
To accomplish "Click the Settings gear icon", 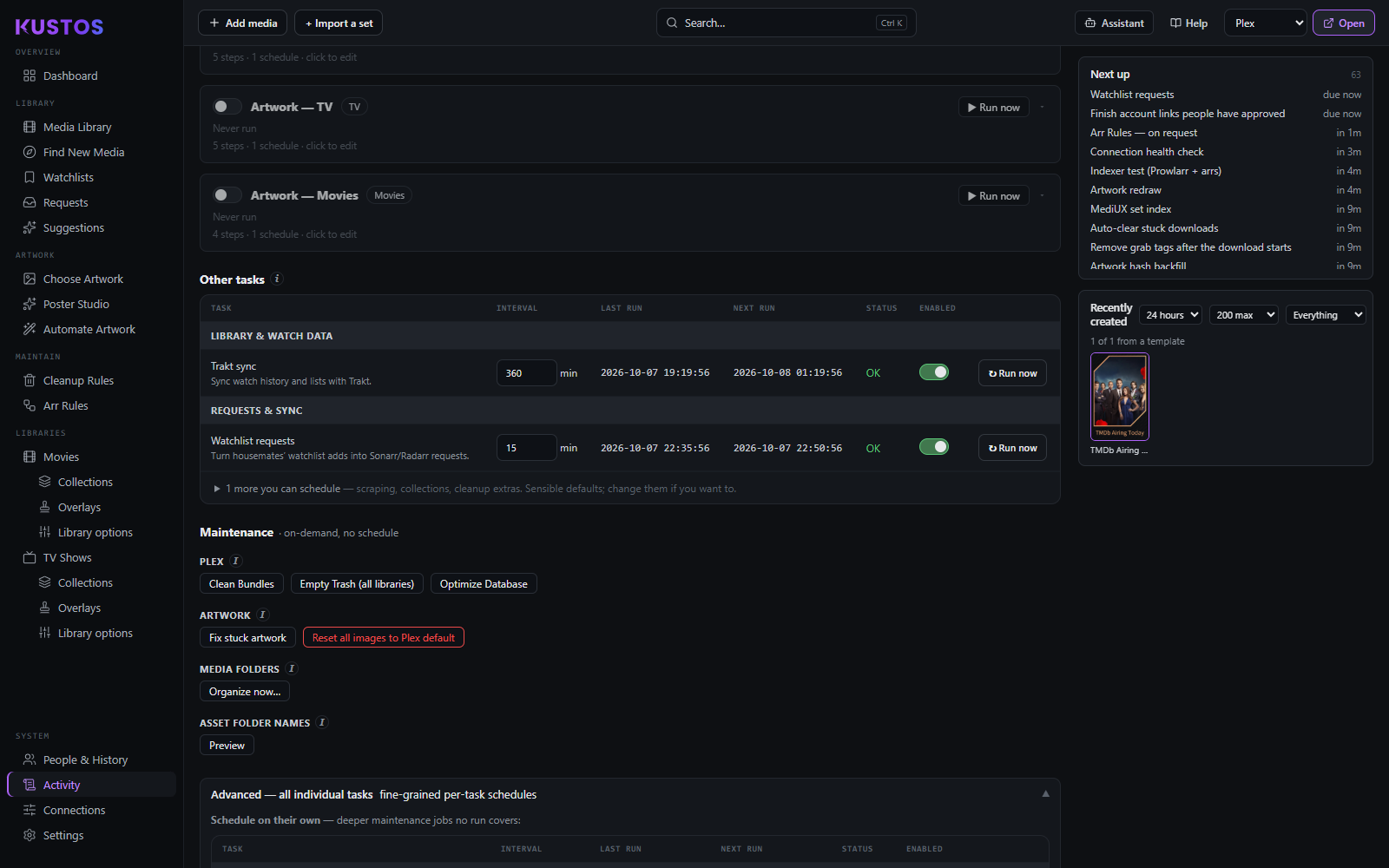I will click(30, 835).
